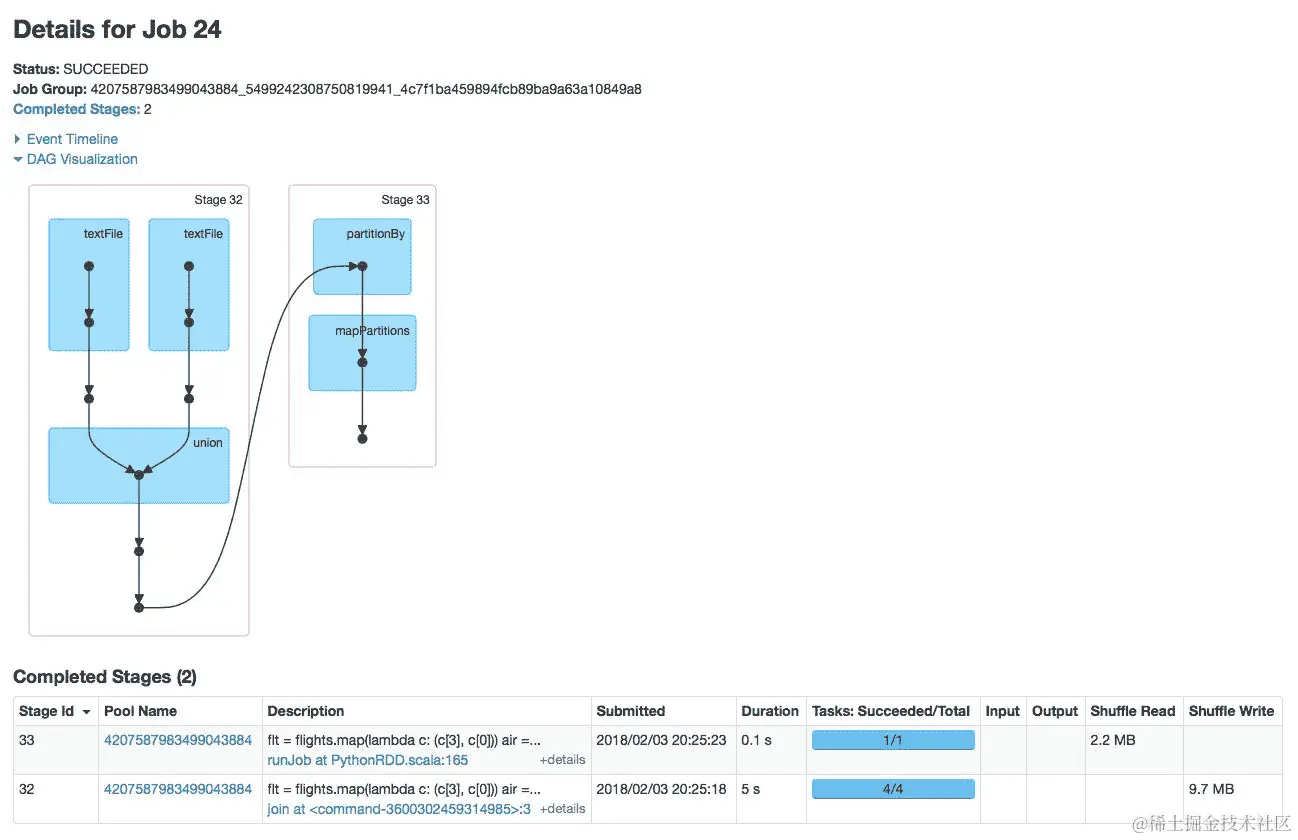Sort by Input column header
Image resolution: width=1298 pixels, height=840 pixels.
pyautogui.click(x=1002, y=711)
